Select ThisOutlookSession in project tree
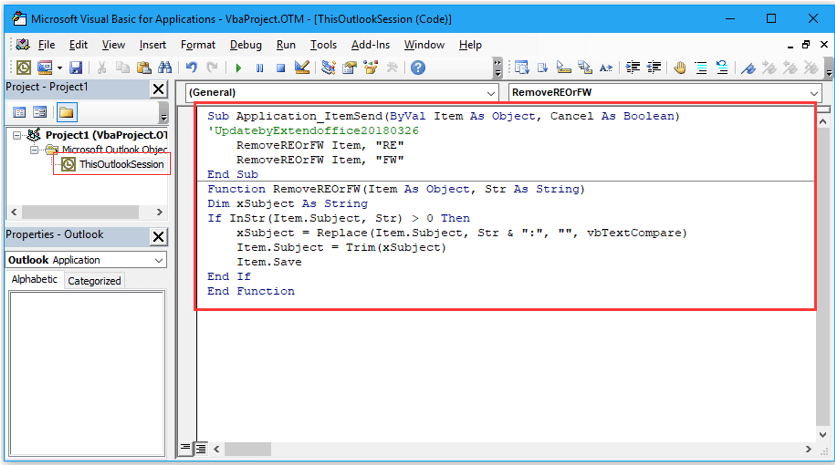The height and width of the screenshot is (465, 835). click(121, 164)
